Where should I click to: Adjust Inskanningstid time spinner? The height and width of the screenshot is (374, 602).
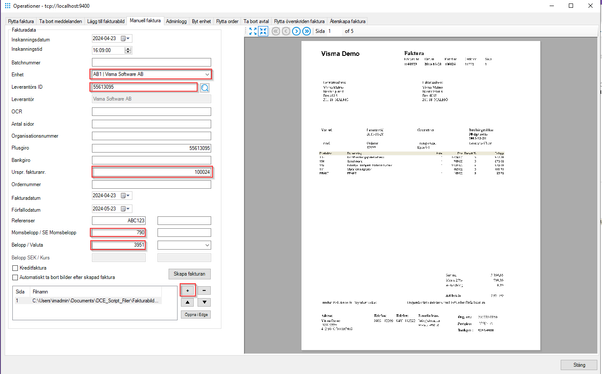(128, 50)
